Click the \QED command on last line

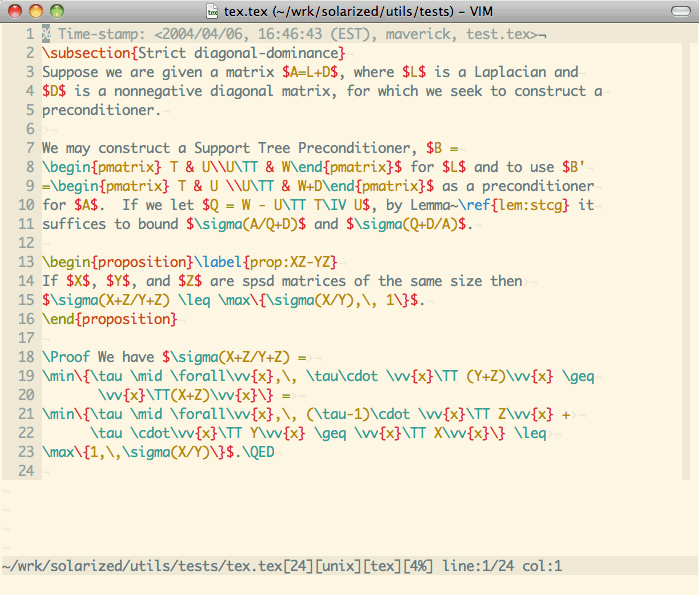pos(252,452)
